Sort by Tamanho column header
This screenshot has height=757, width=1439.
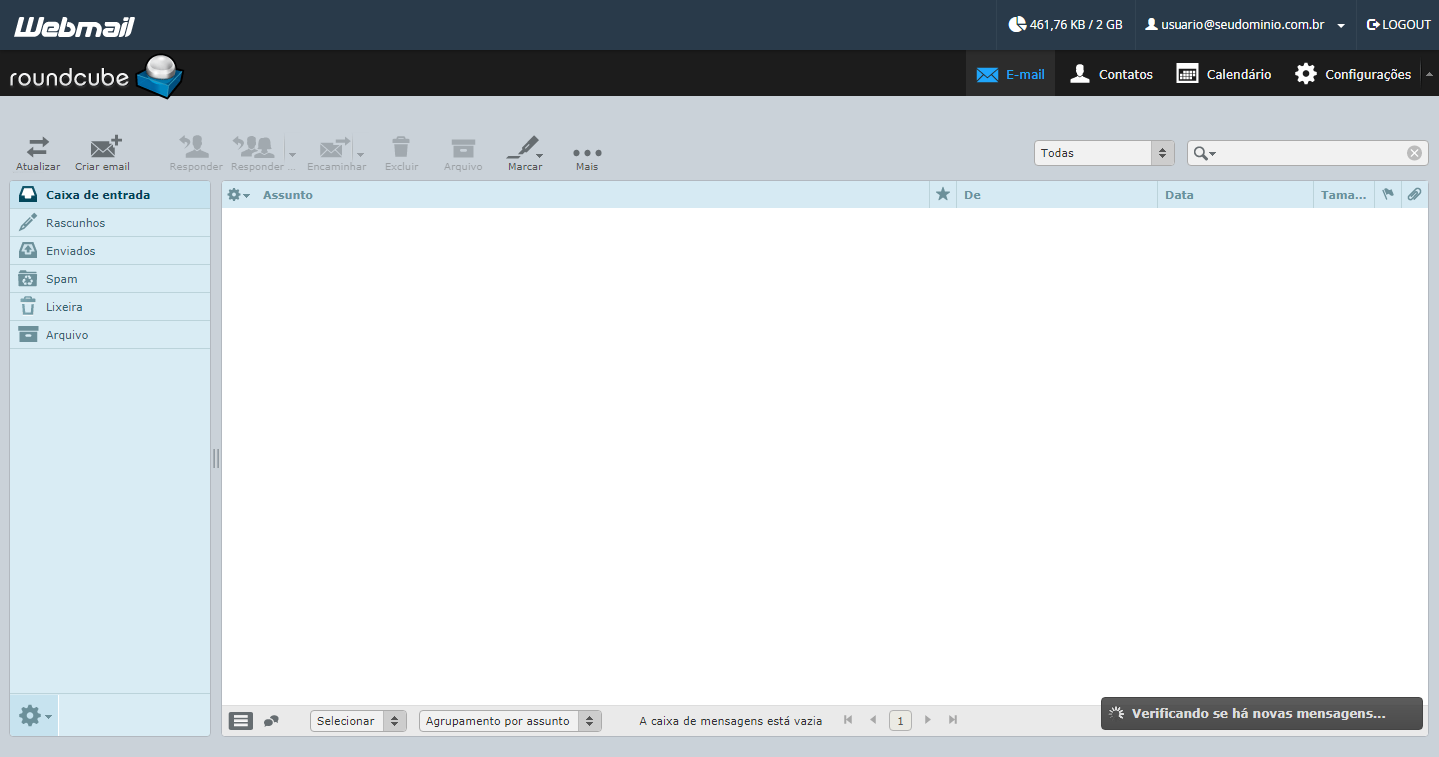[x=1343, y=195]
